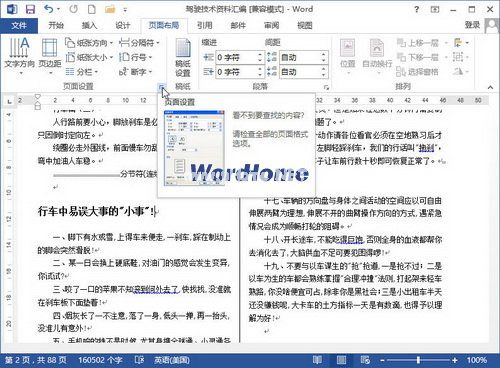The width and height of the screenshot is (500, 368).
Task: Open the 断字 hyphenation dropdown
Action: [135, 72]
